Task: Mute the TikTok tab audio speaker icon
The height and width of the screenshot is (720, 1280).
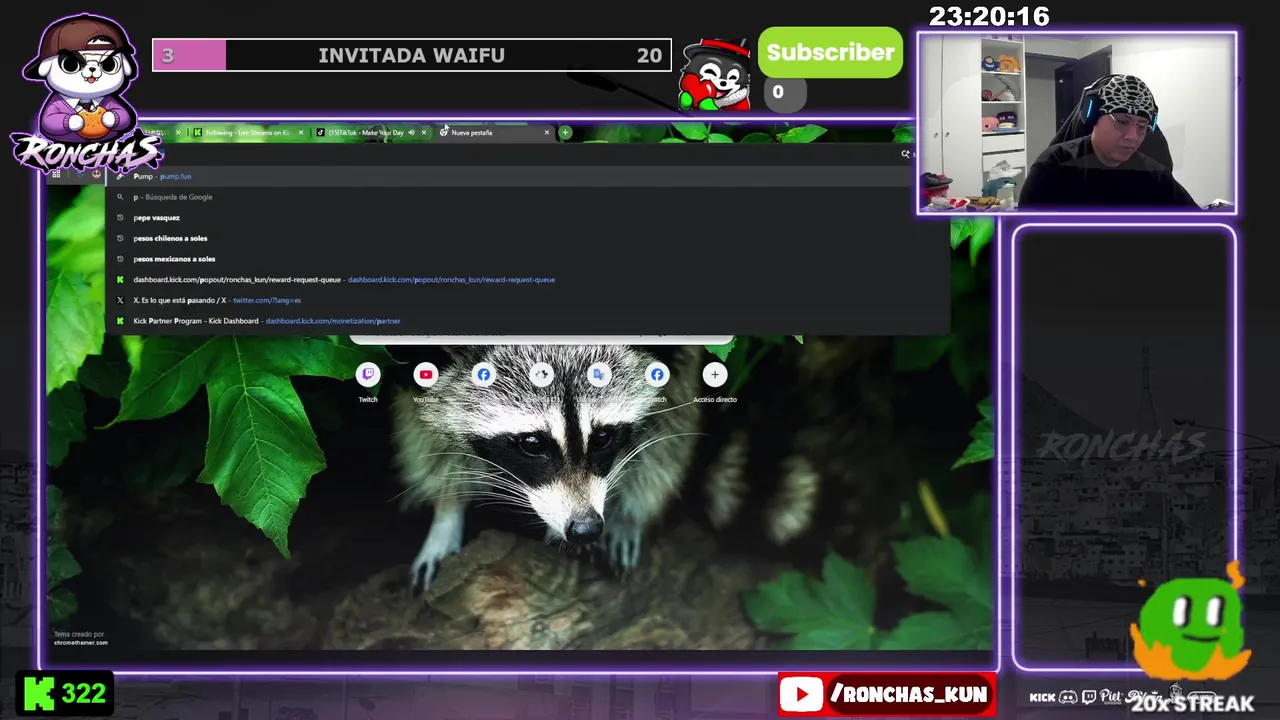Action: click(x=411, y=132)
